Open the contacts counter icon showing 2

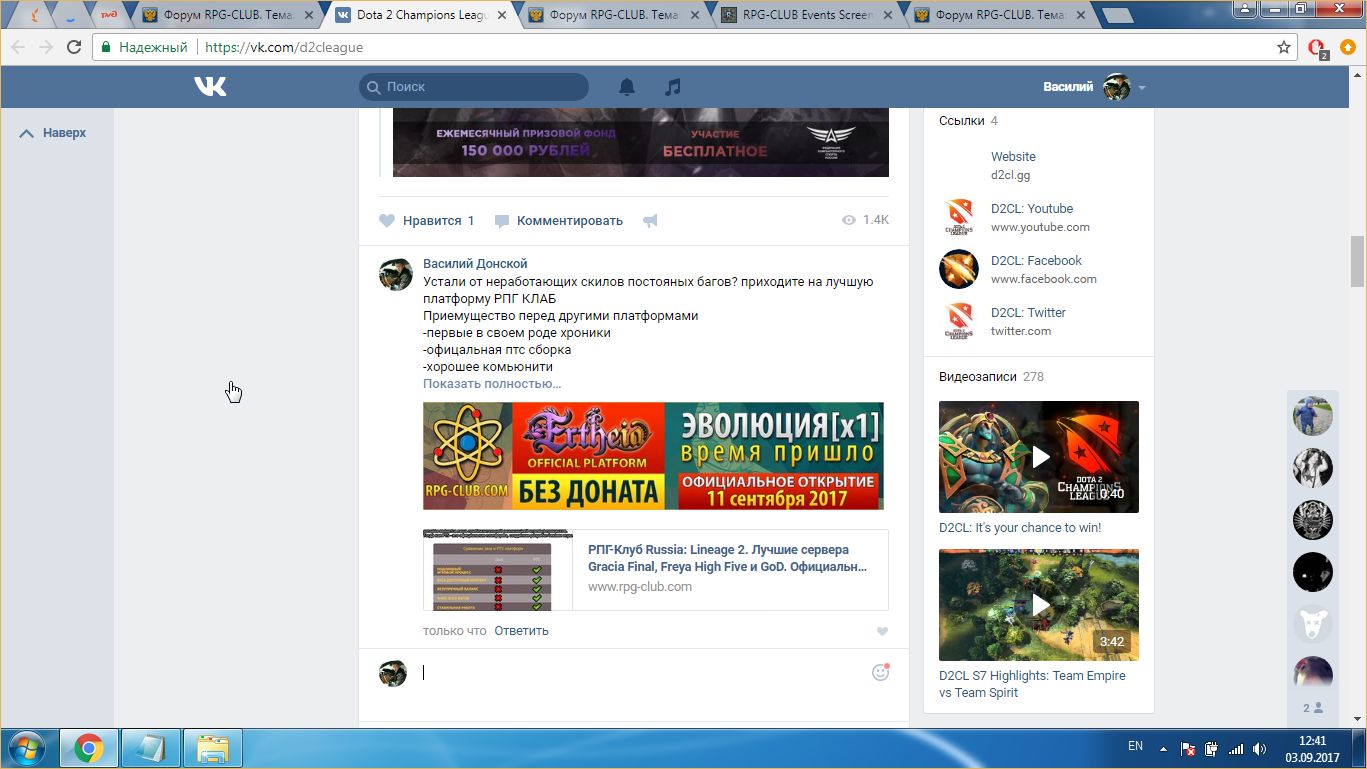[x=1313, y=707]
